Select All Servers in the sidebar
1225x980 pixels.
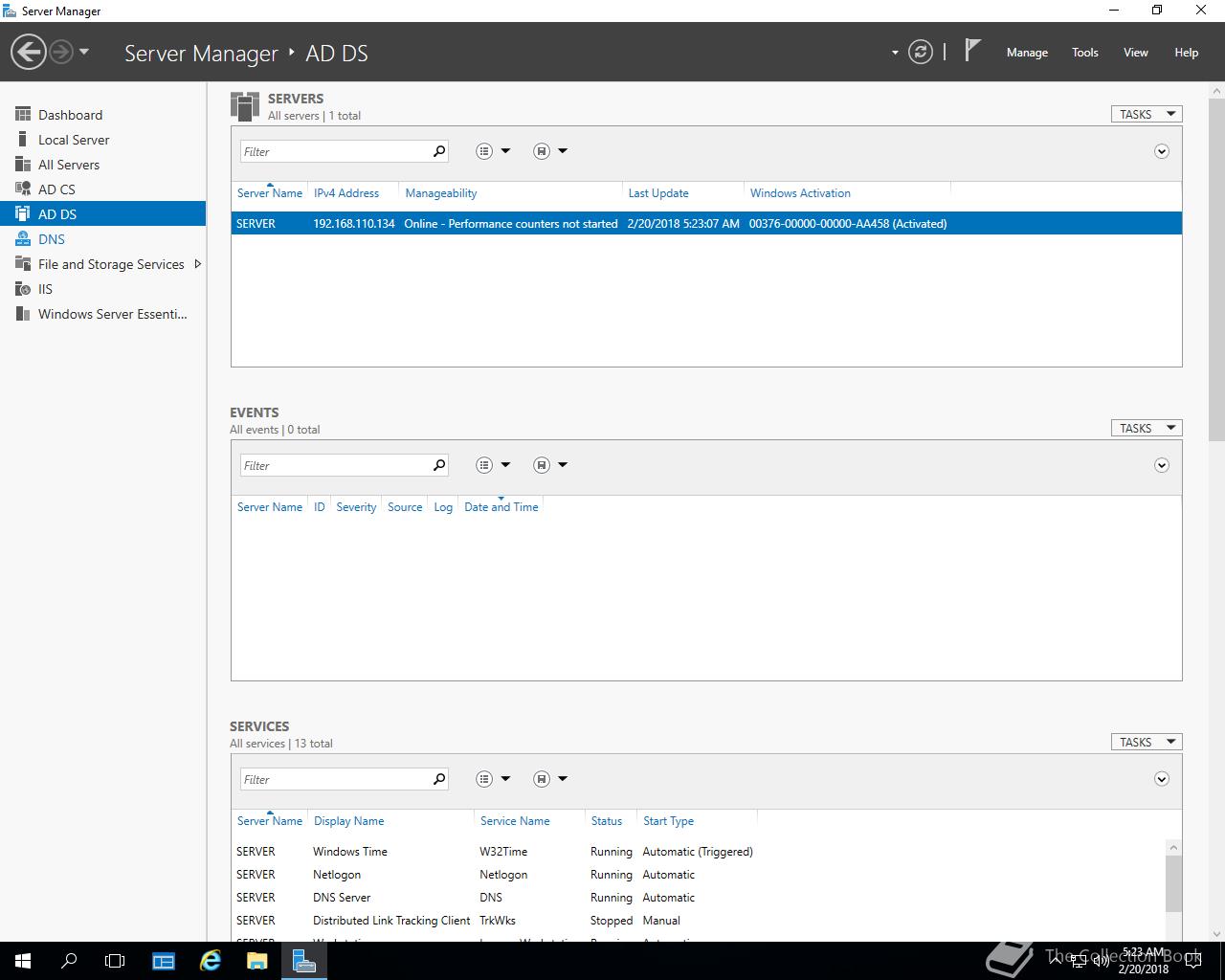point(102,165)
